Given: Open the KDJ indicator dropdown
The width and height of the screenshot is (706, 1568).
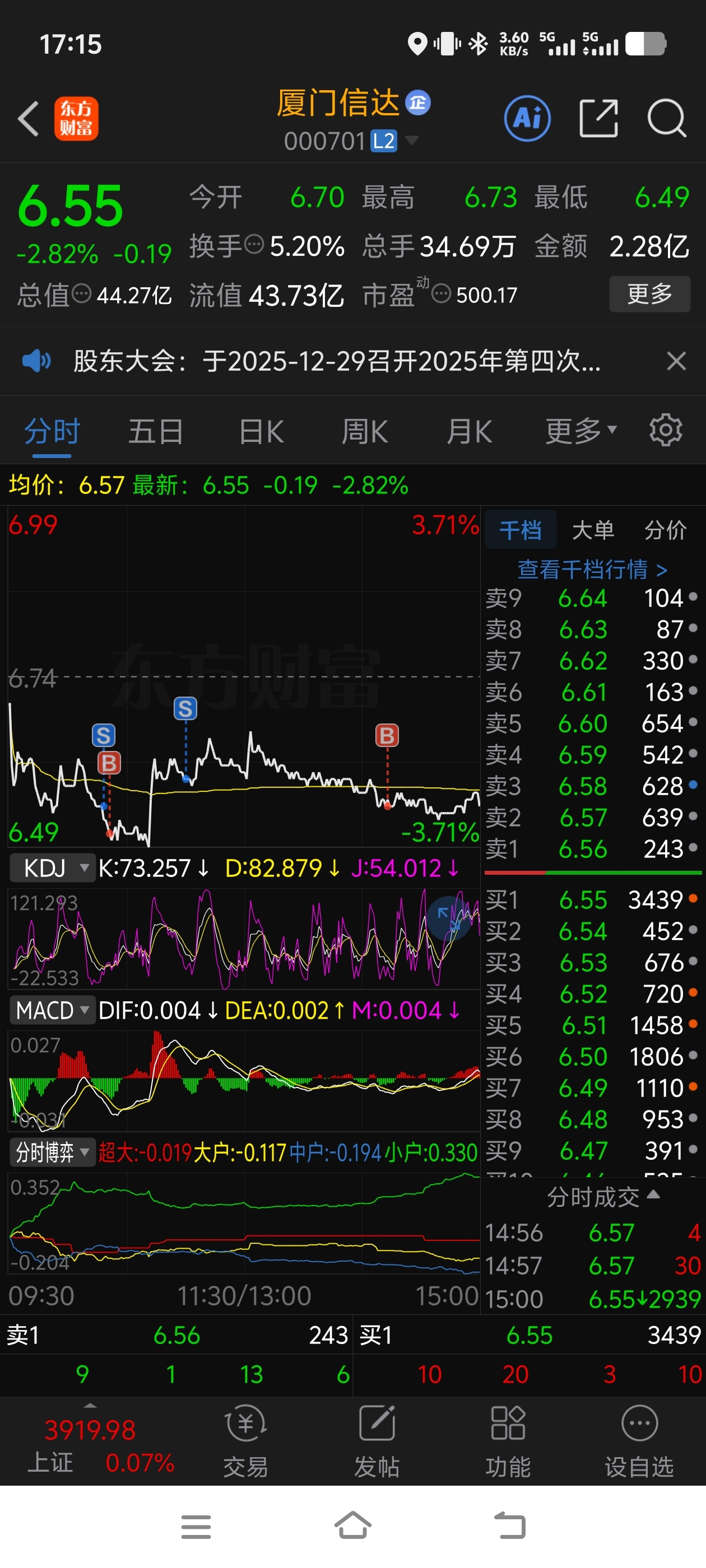Looking at the screenshot, I should [52, 868].
